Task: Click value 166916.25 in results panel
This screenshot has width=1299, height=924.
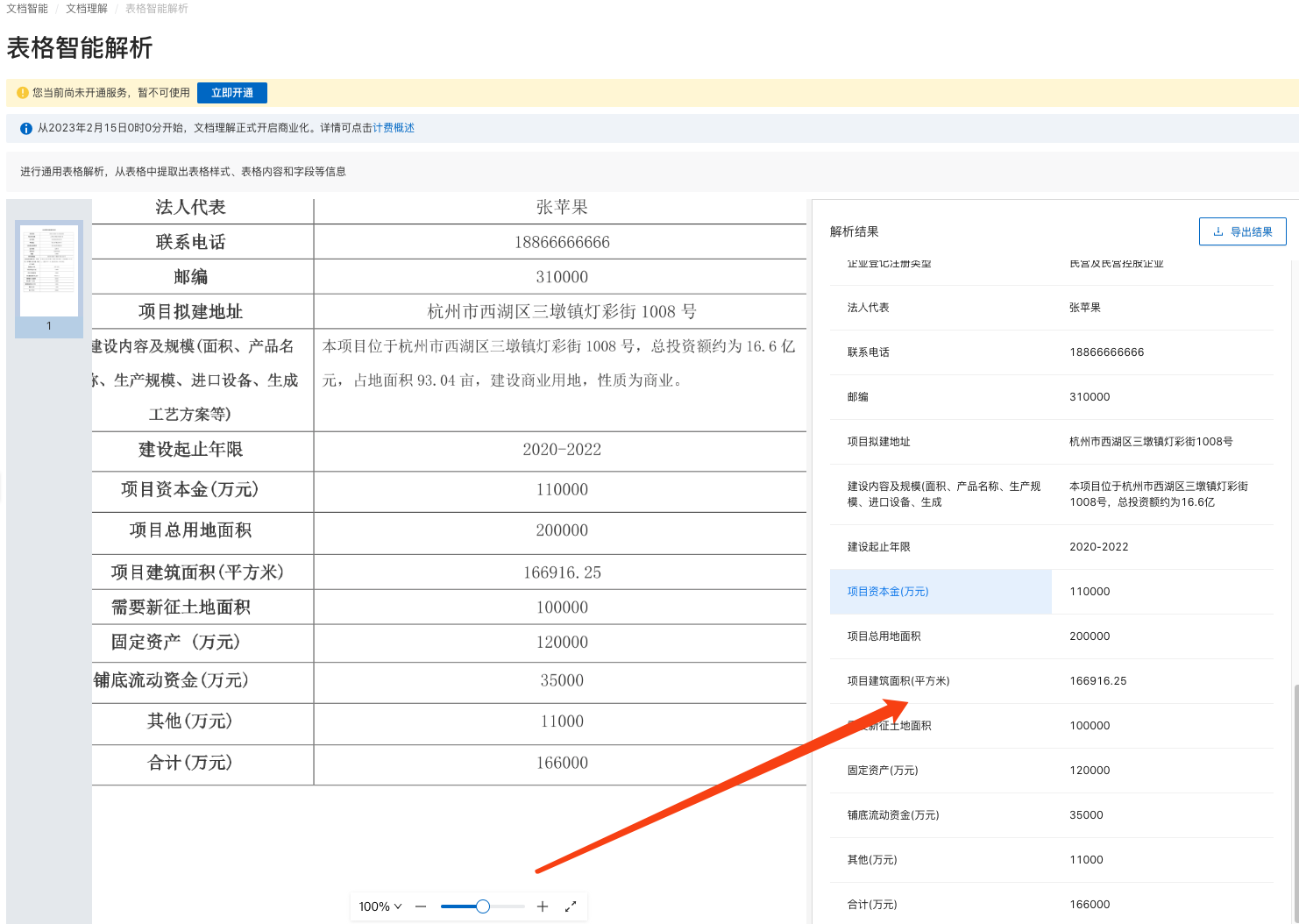Action: coord(1098,681)
